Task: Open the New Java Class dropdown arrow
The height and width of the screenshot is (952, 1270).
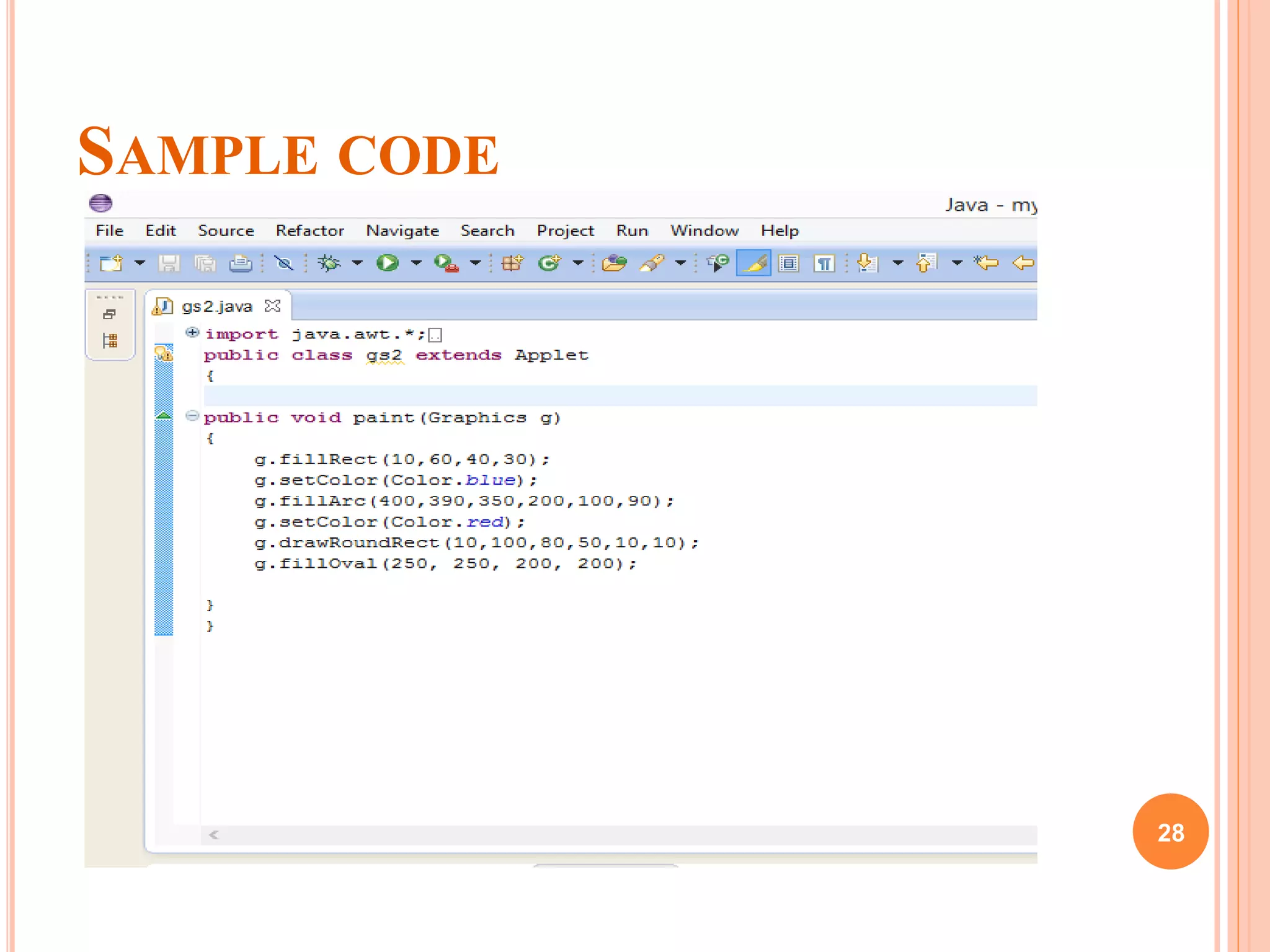Action: [578, 263]
